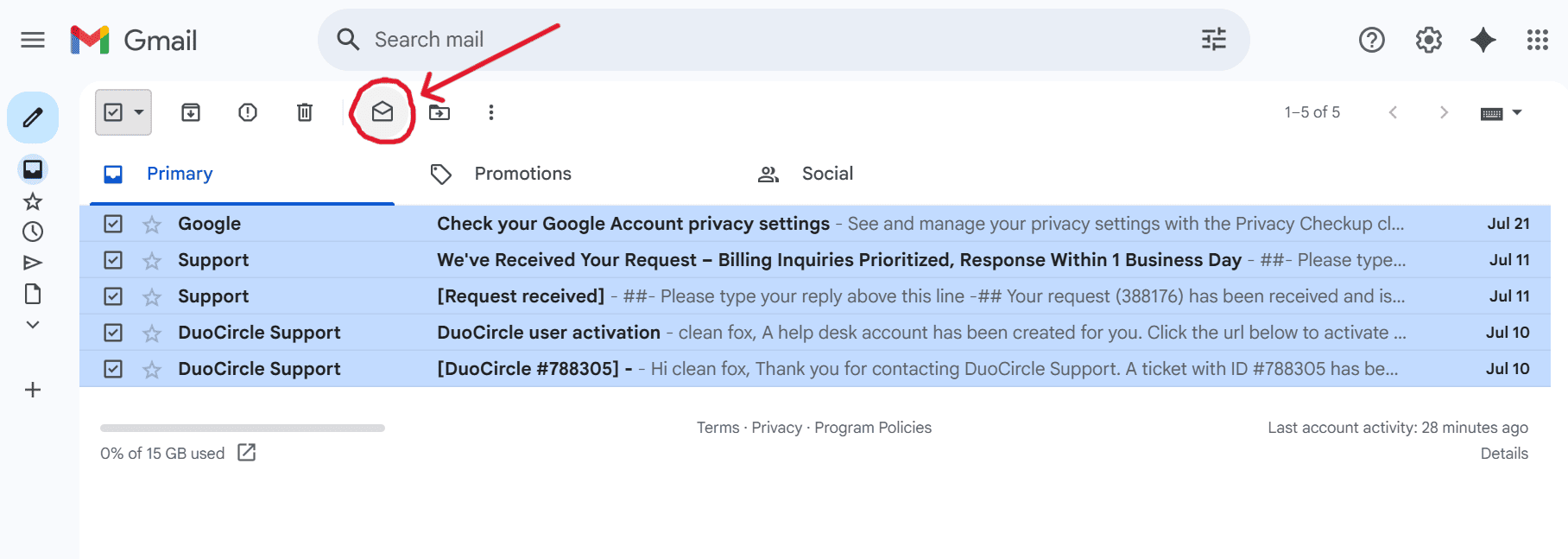Open the Program Policies link

point(872,427)
